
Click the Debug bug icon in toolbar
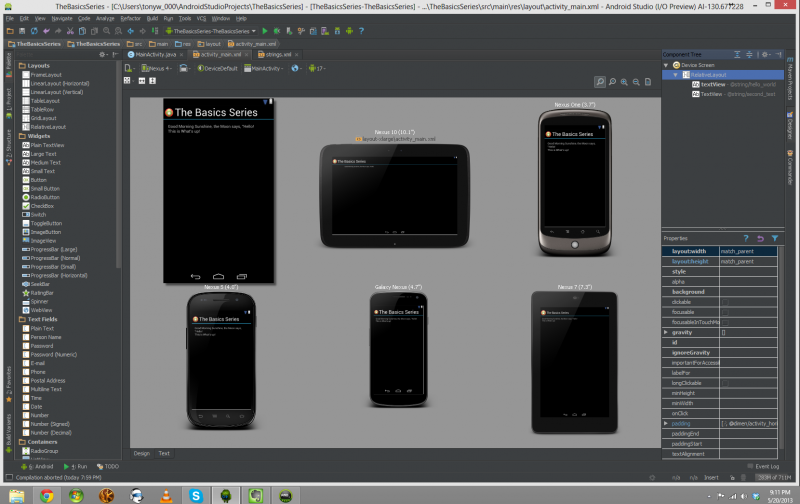coord(277,31)
